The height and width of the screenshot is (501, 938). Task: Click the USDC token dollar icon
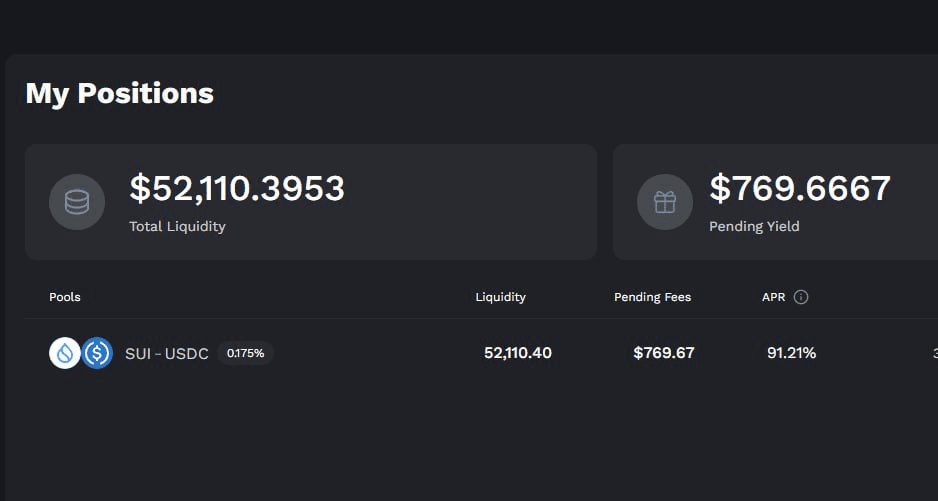coord(97,353)
